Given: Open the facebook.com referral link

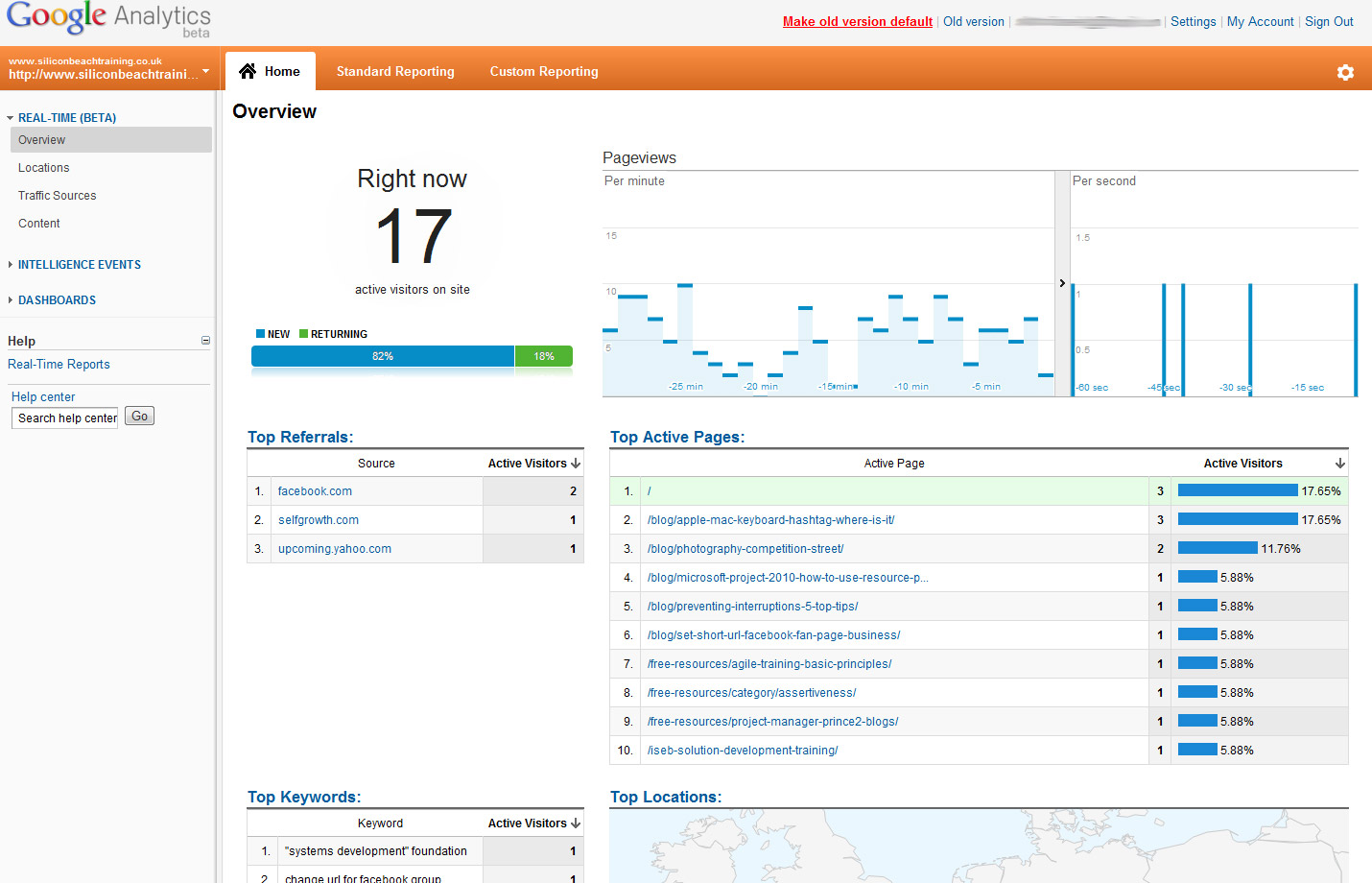Looking at the screenshot, I should tap(315, 490).
